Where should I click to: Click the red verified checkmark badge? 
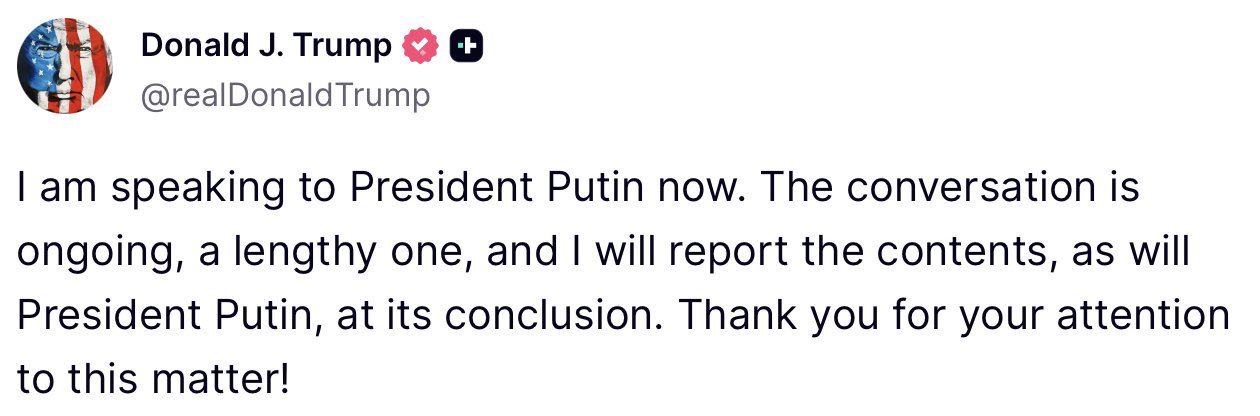(420, 46)
